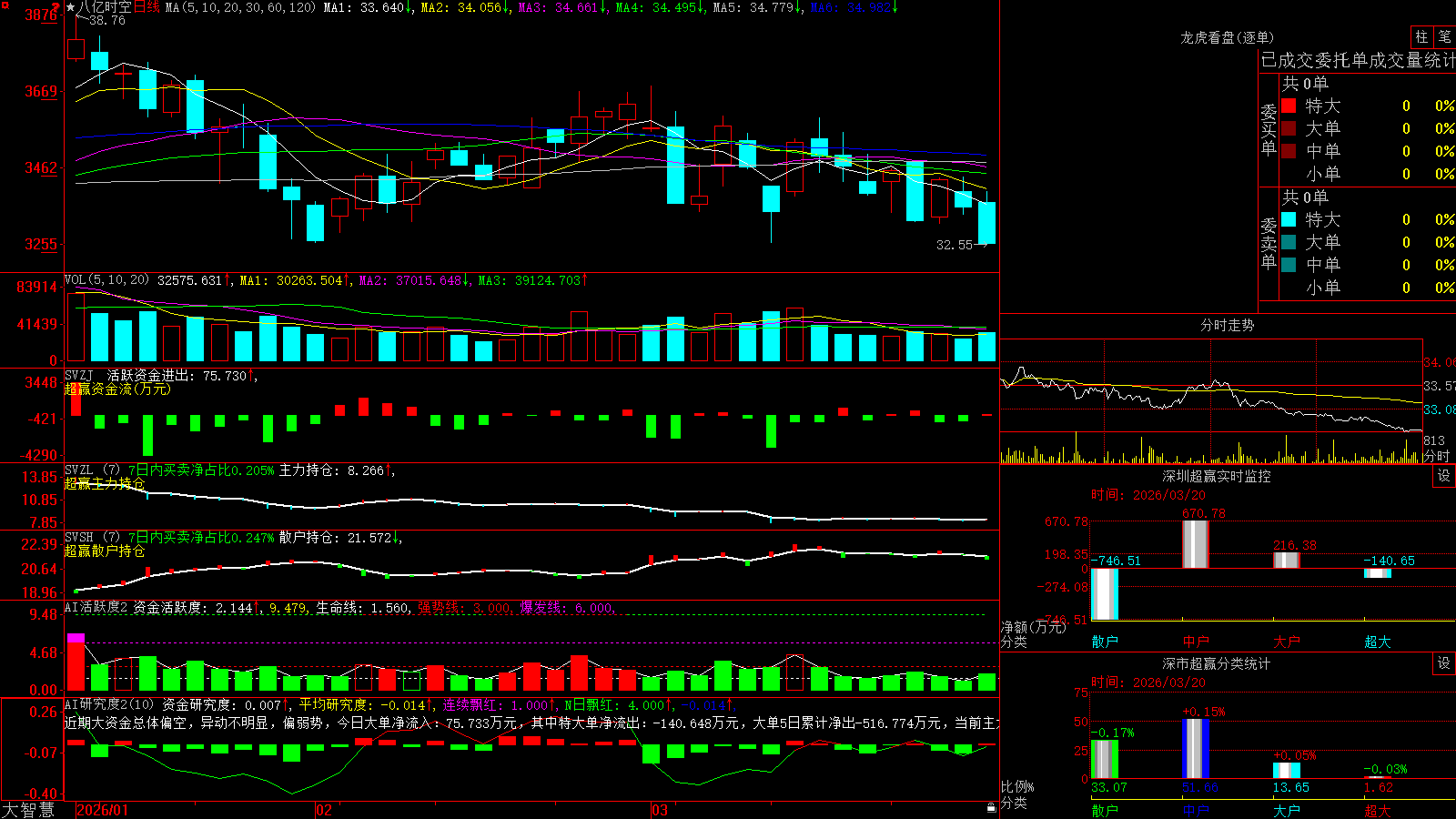The image size is (1456, 819).
Task: Click the dark red 委买单 大单 swatch
Action: pyautogui.click(x=1289, y=128)
